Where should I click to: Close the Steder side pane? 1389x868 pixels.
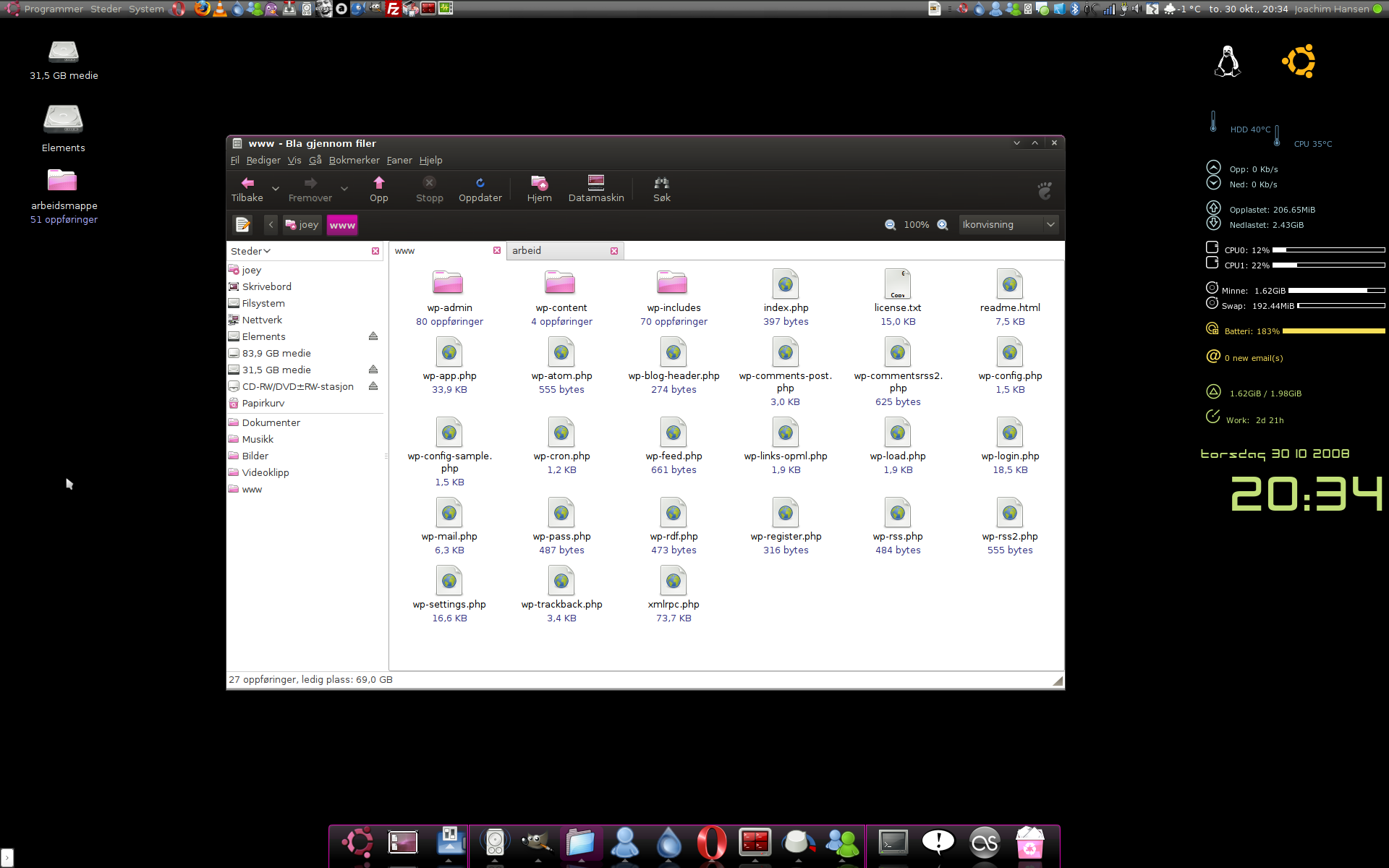coord(375,251)
